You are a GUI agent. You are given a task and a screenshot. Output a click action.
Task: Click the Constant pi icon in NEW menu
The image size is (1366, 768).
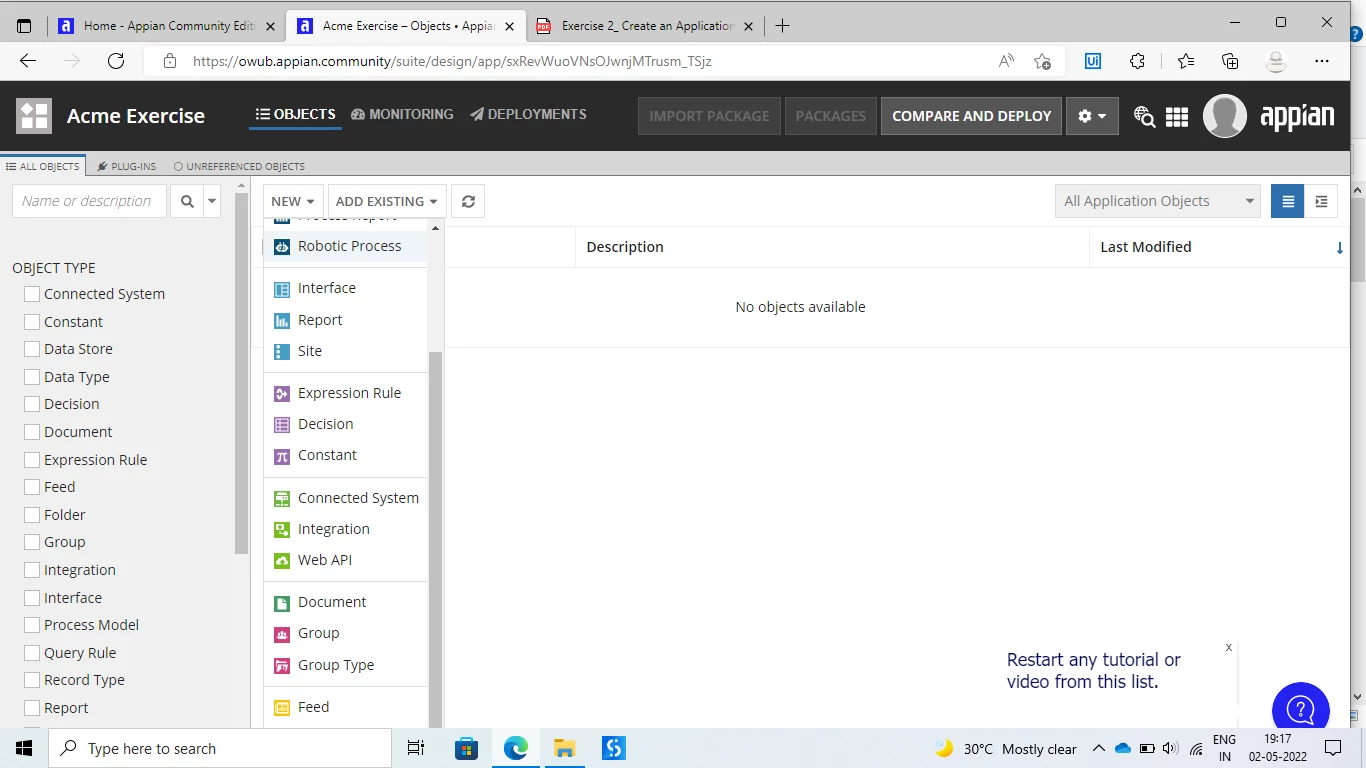[x=282, y=455]
